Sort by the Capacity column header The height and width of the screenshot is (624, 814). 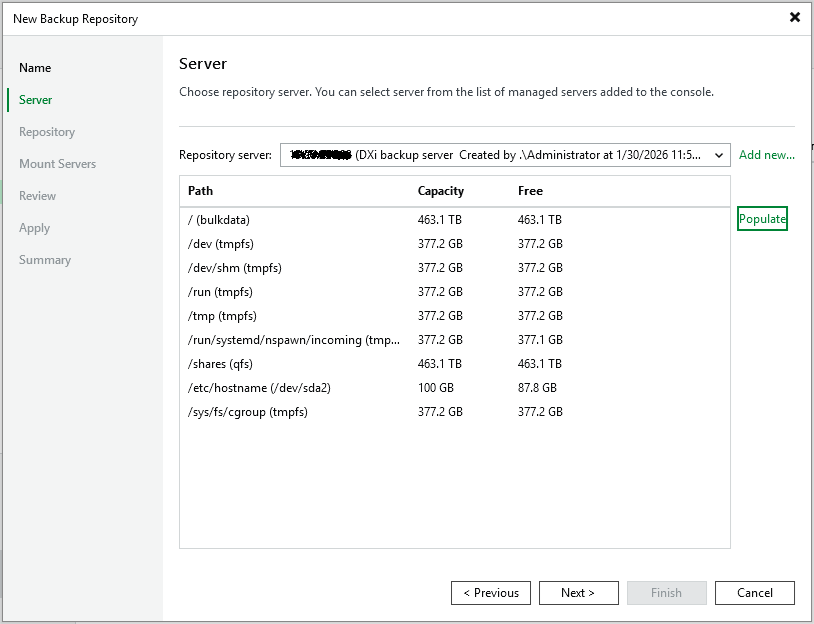pos(440,191)
